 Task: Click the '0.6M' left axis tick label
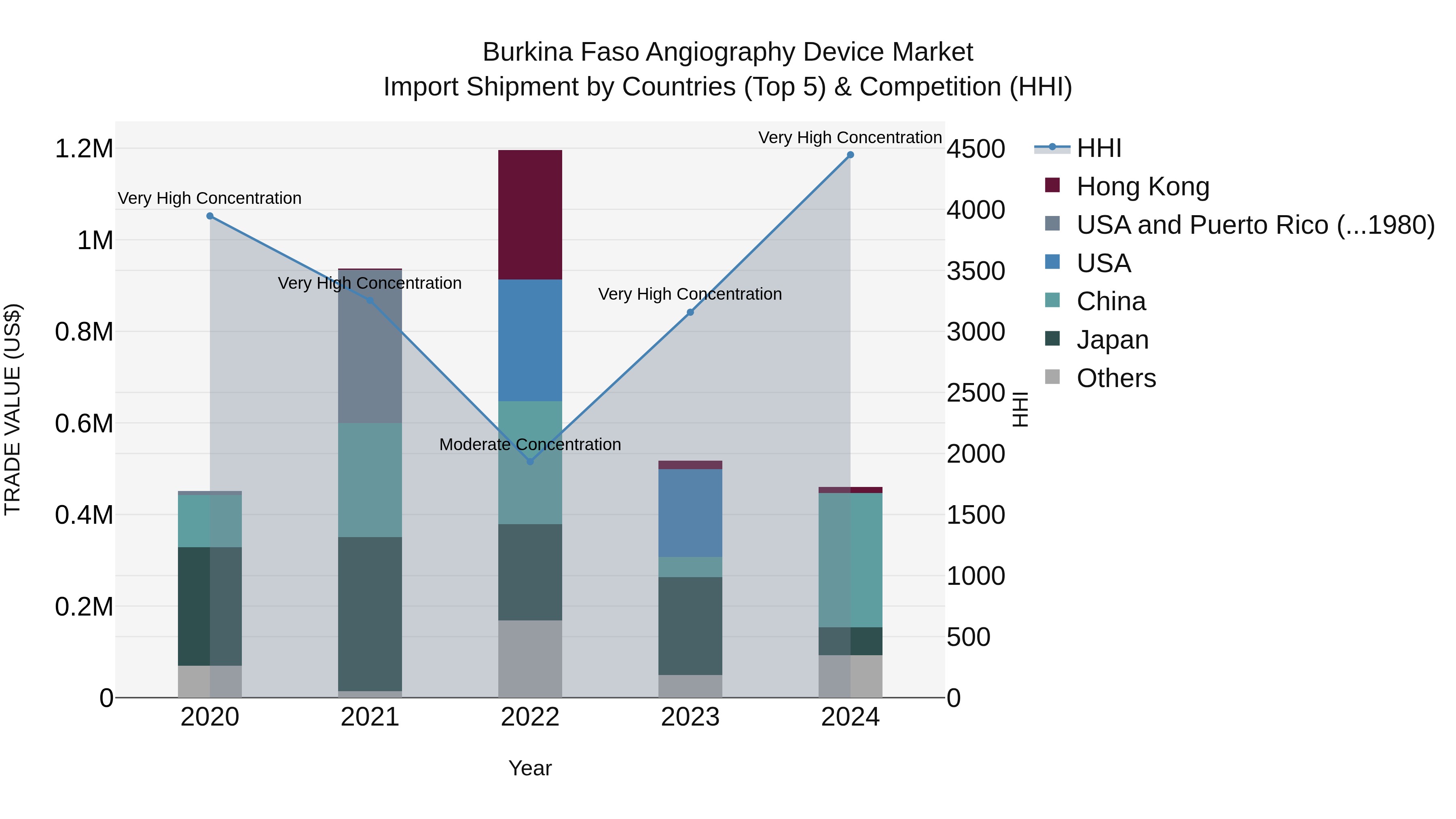[84, 423]
